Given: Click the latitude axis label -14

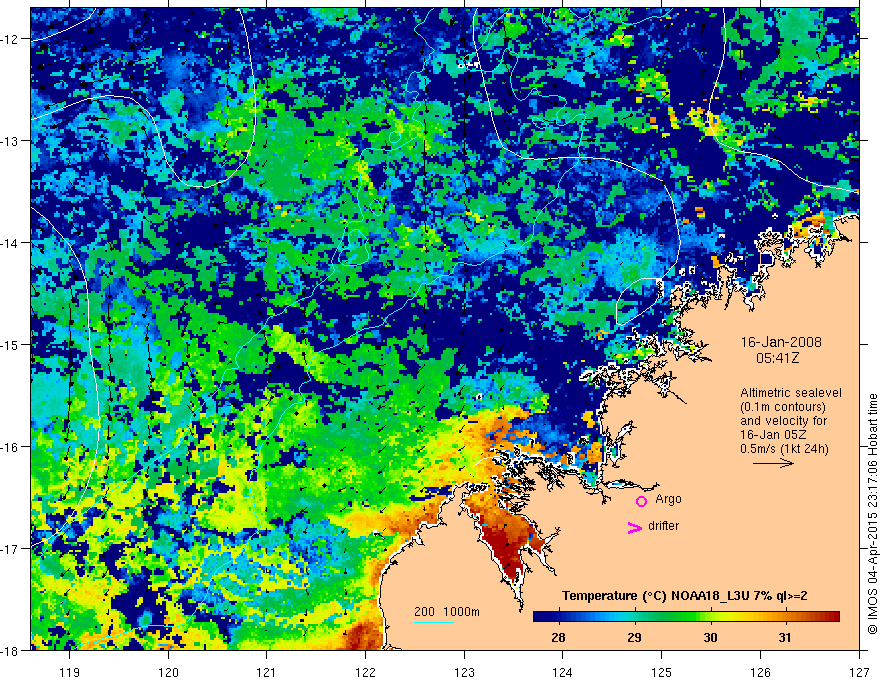Looking at the screenshot, I should click(x=10, y=243).
